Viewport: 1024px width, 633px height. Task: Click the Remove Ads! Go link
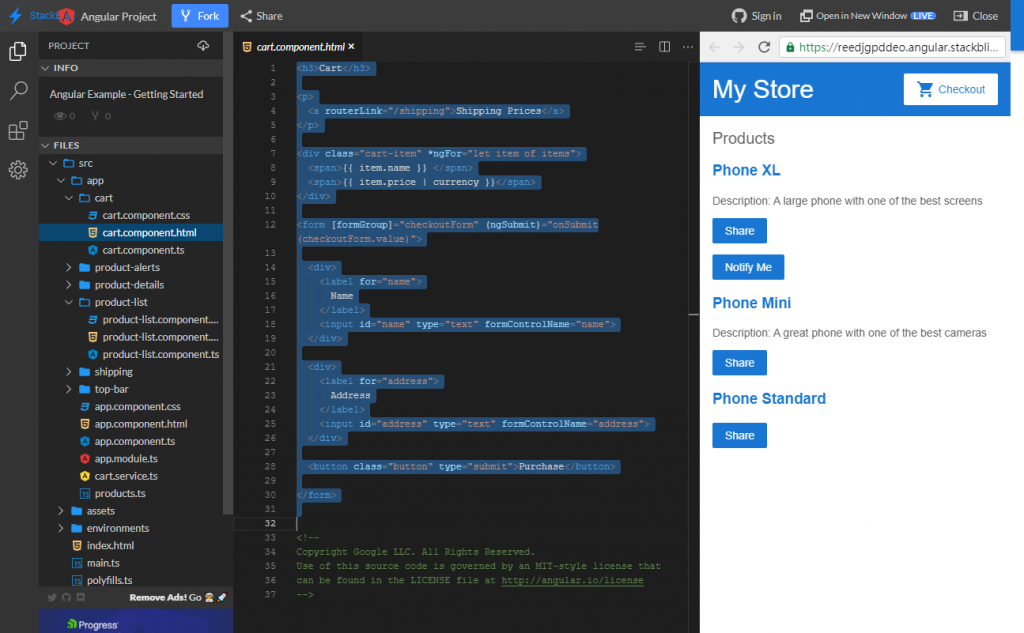click(178, 597)
